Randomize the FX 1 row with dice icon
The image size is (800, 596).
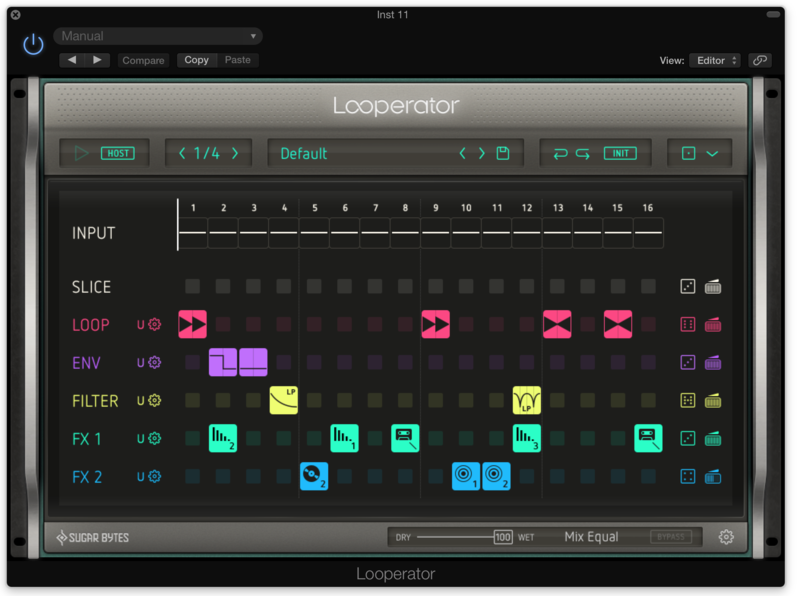[688, 438]
